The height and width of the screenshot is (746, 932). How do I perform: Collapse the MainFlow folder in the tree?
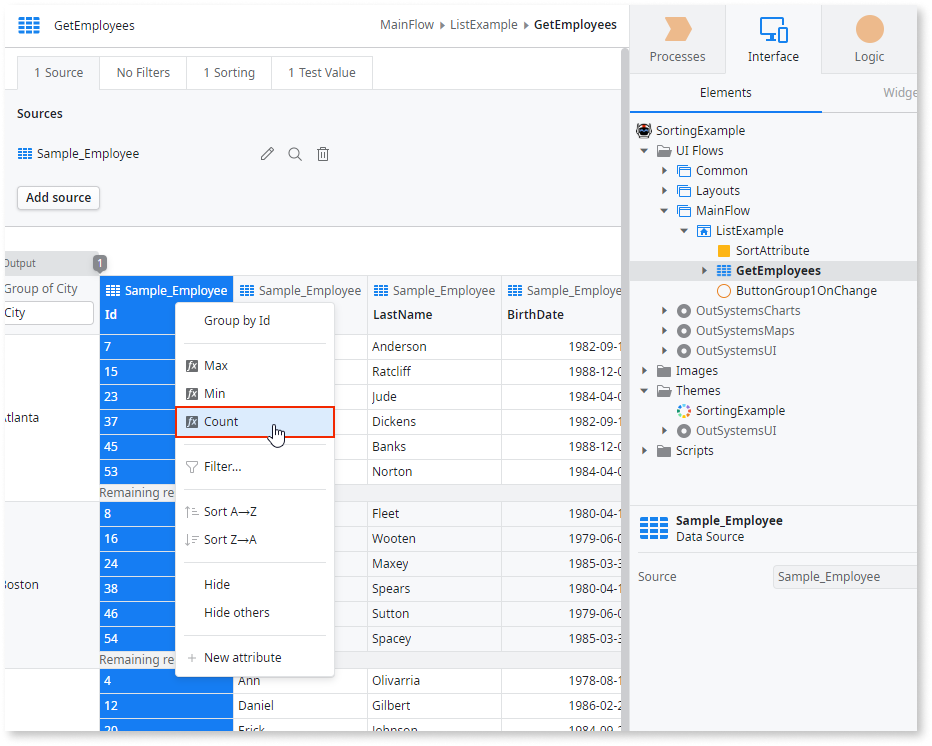665,210
